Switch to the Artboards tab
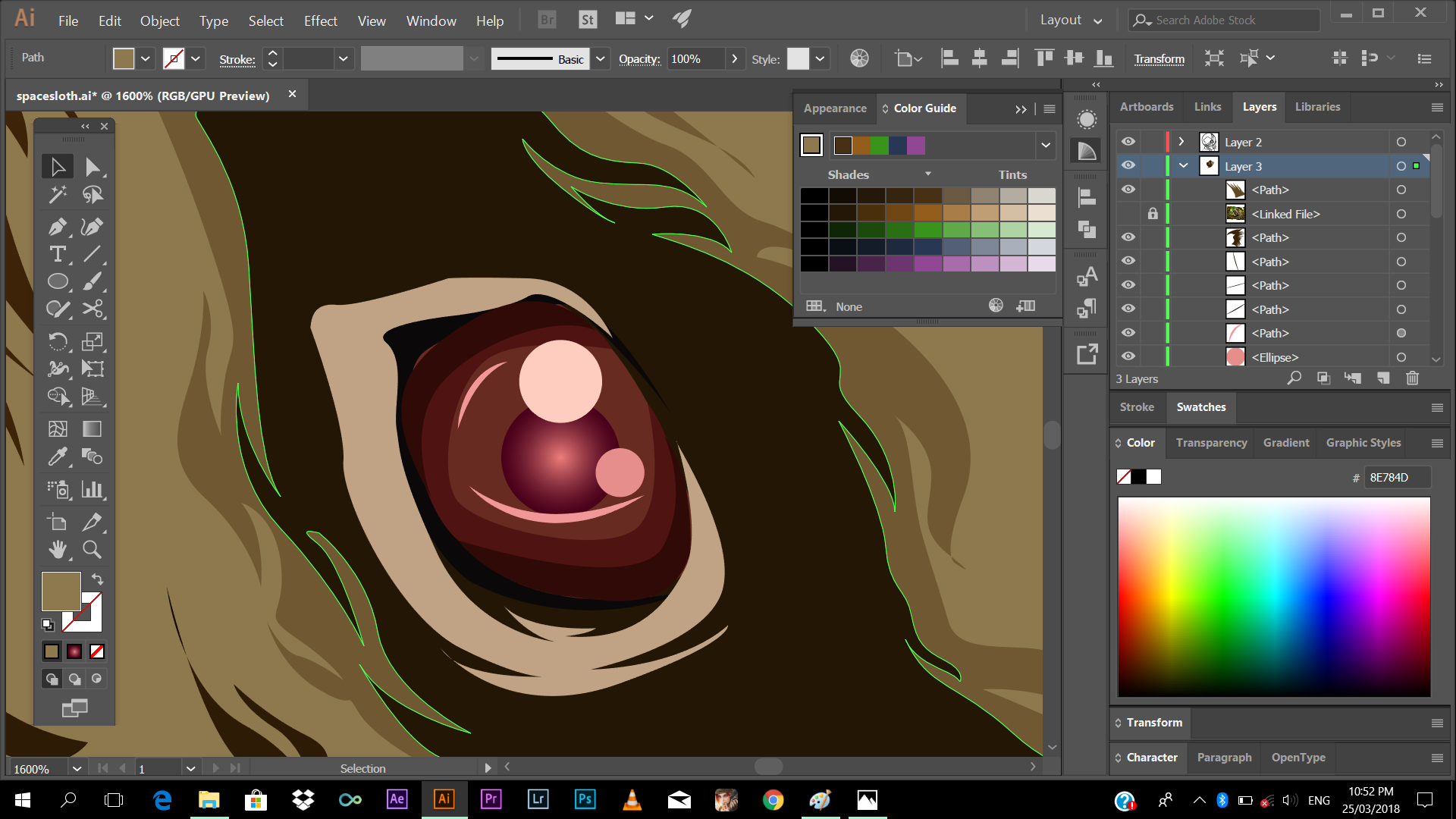This screenshot has height=819, width=1456. tap(1147, 107)
